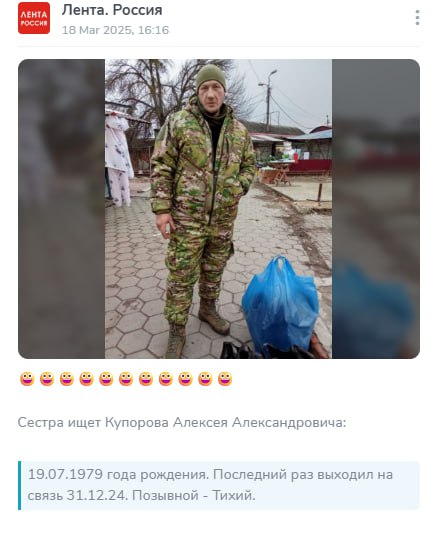
Task: Click the second smiley emoji in the row
Action: [x=47, y=379]
